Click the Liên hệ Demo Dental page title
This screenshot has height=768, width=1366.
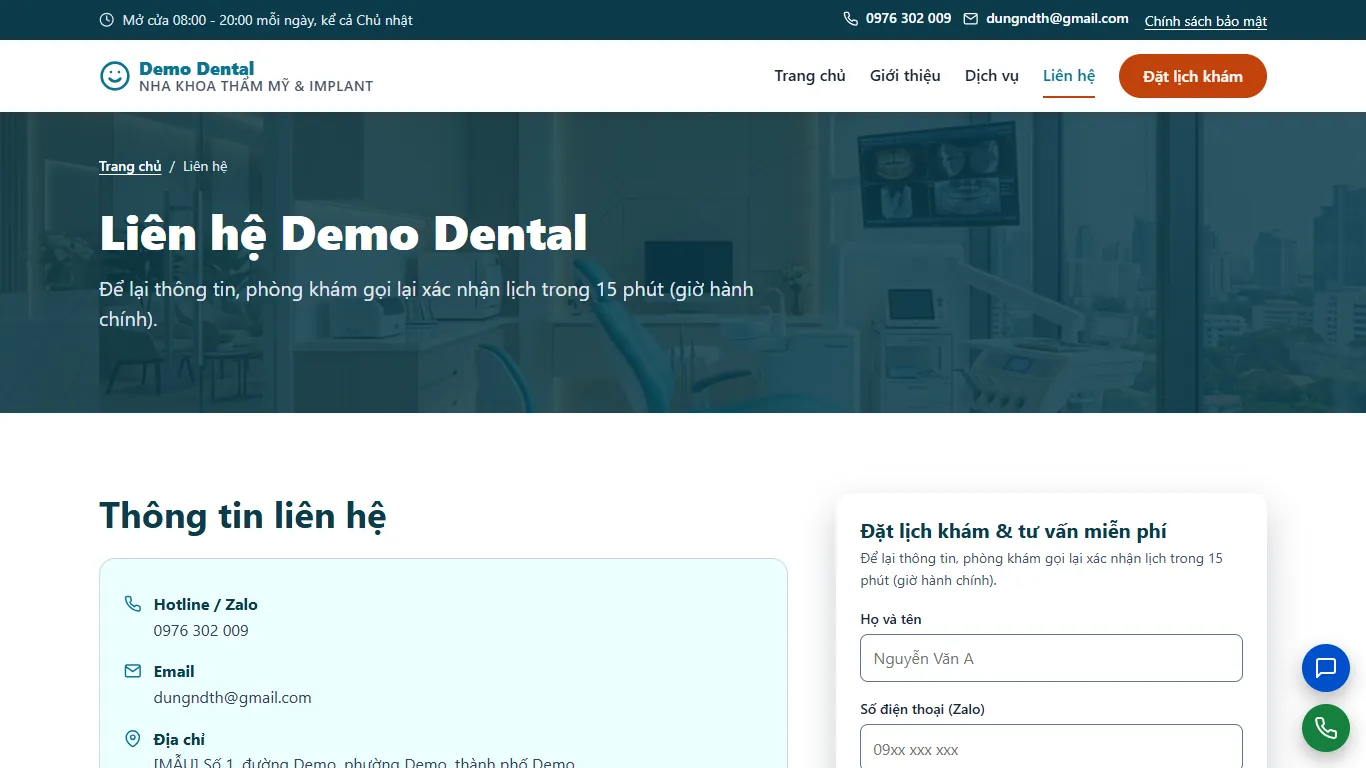[343, 233]
